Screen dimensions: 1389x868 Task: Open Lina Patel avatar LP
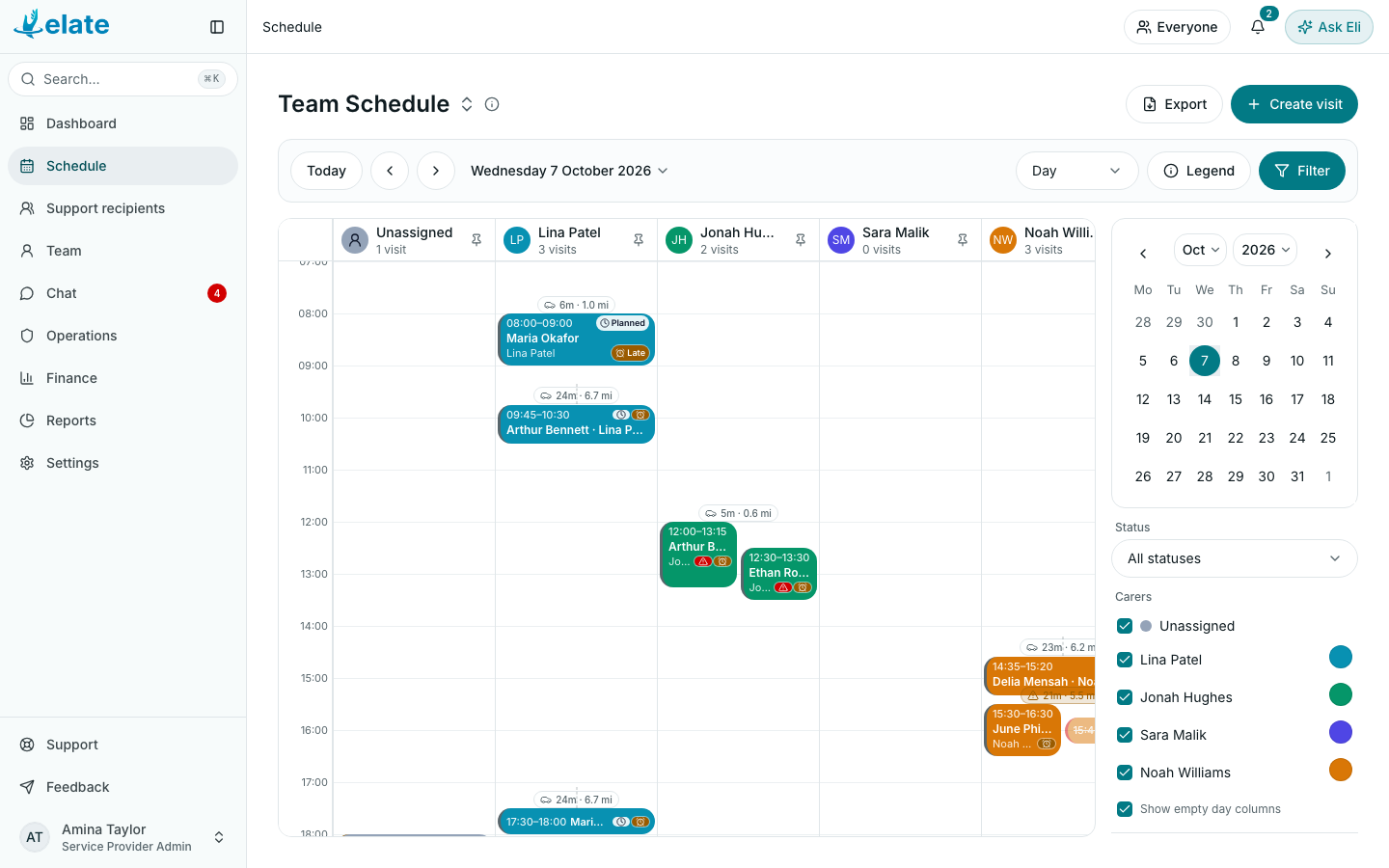pyautogui.click(x=517, y=240)
